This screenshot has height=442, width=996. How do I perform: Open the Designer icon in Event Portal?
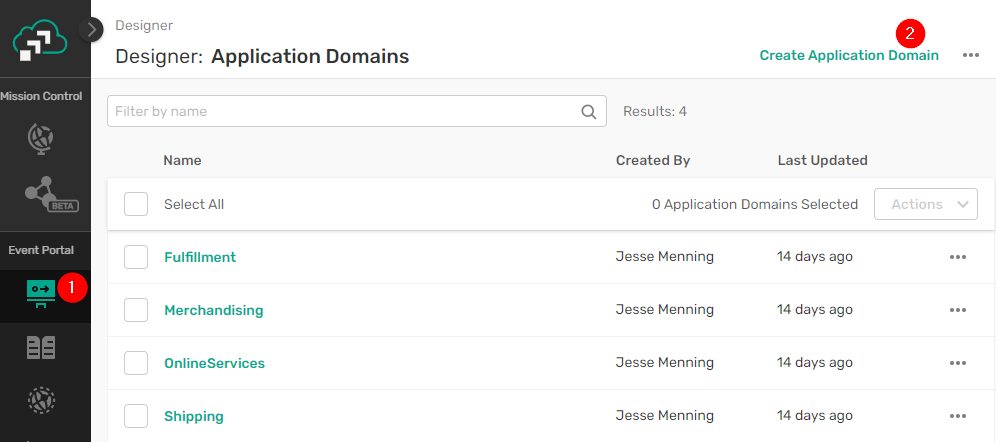click(x=41, y=290)
